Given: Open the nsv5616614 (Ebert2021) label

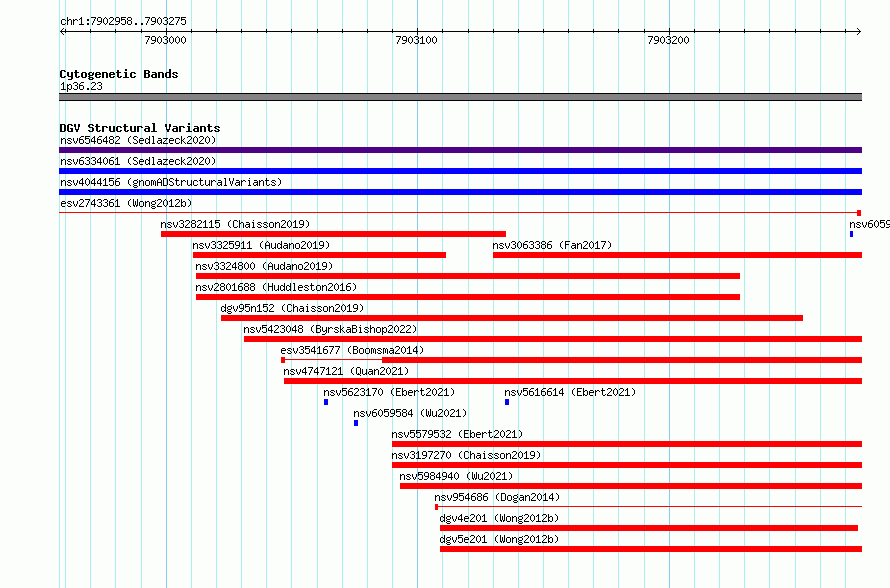Looking at the screenshot, I should point(570,392).
